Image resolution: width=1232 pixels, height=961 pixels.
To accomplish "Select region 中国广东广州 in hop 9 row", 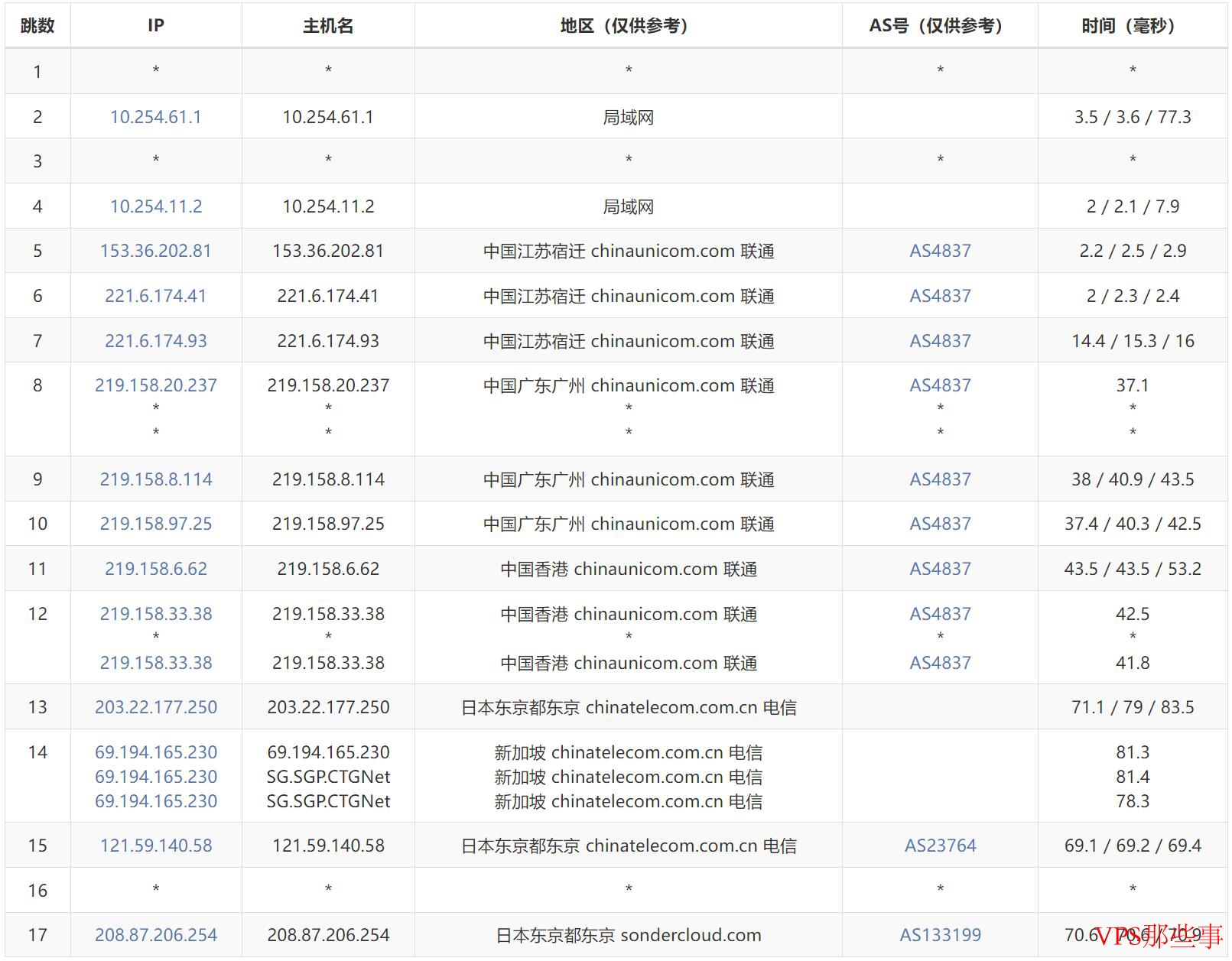I will coord(628,479).
